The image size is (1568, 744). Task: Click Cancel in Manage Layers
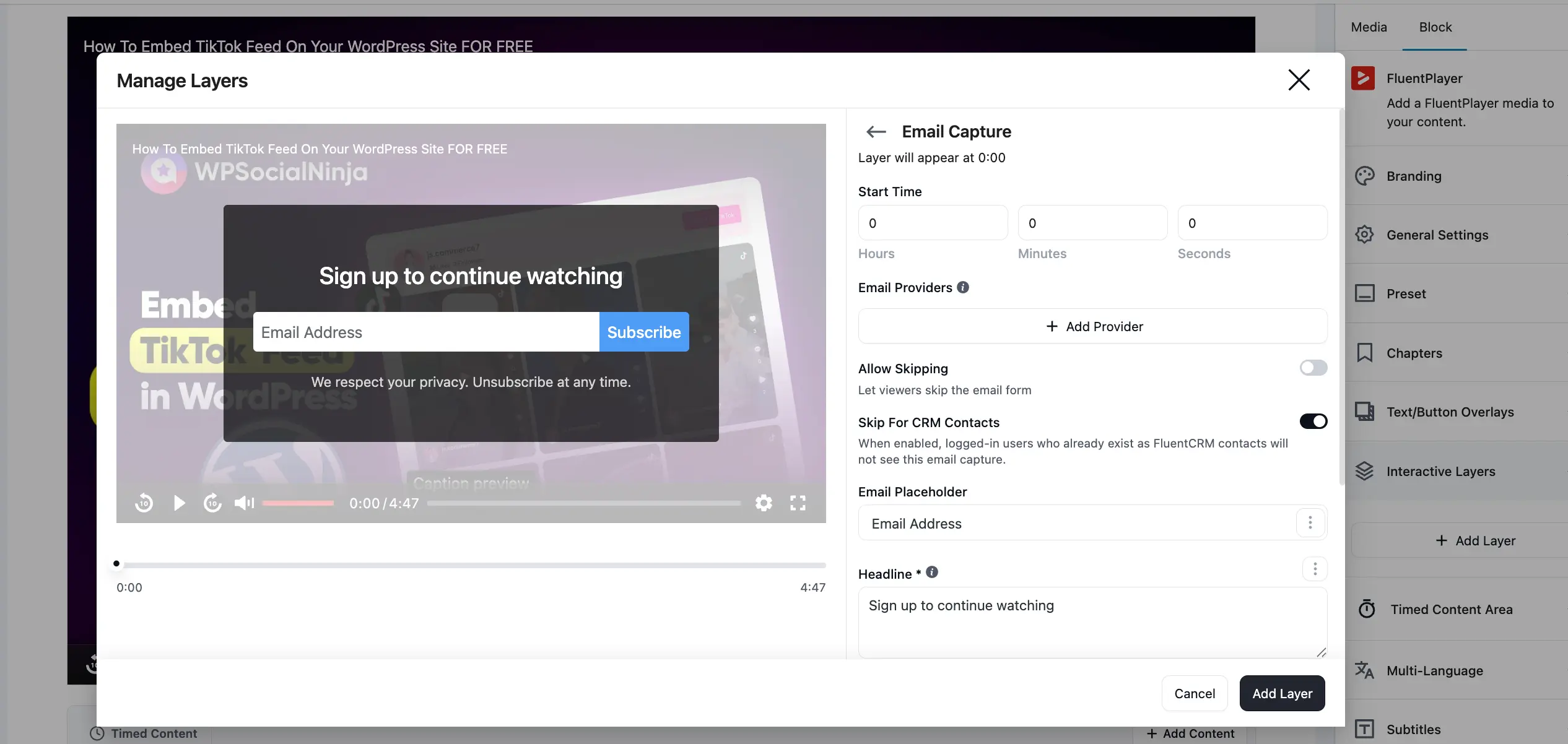pyautogui.click(x=1195, y=693)
